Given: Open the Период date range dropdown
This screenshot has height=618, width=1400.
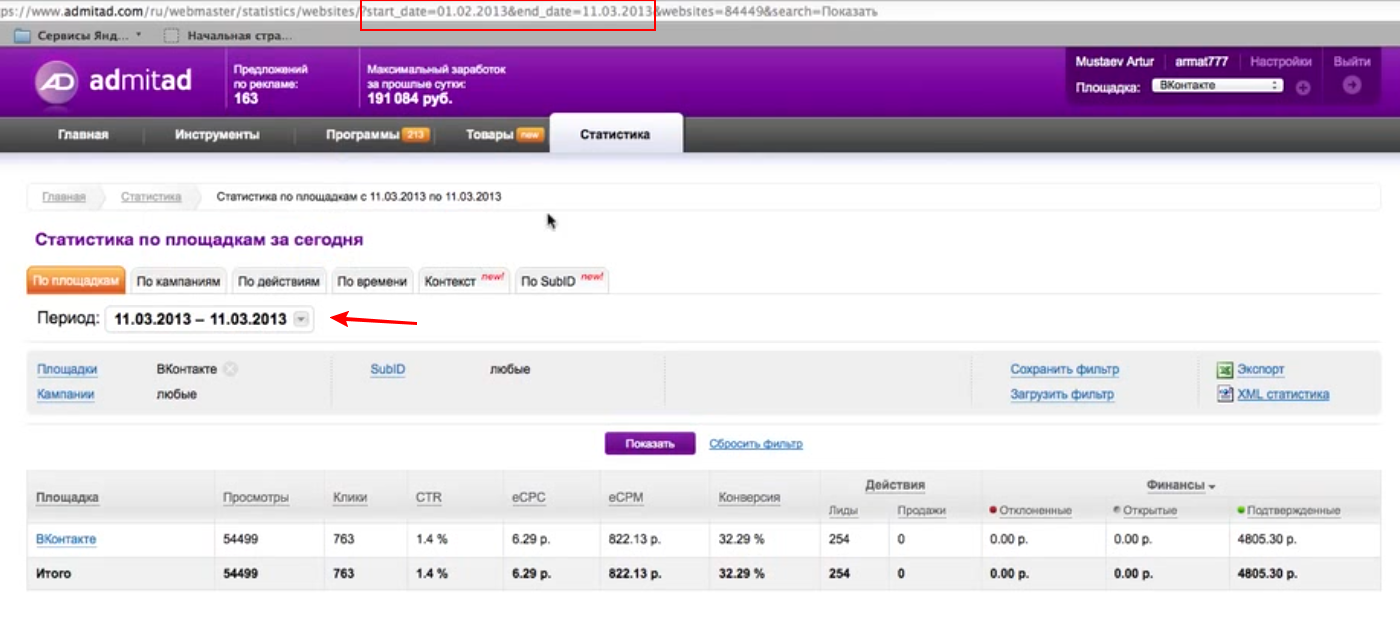Looking at the screenshot, I should [209, 320].
